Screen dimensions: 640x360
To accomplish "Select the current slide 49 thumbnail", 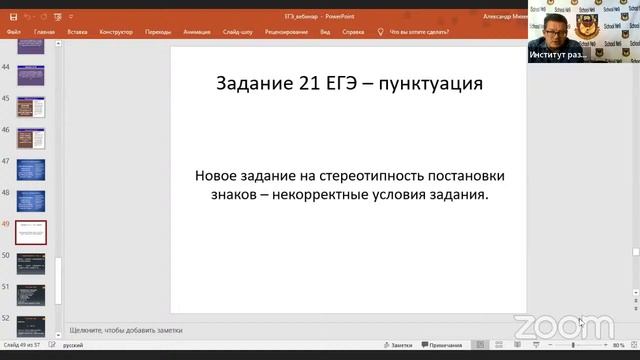I will [x=31, y=233].
